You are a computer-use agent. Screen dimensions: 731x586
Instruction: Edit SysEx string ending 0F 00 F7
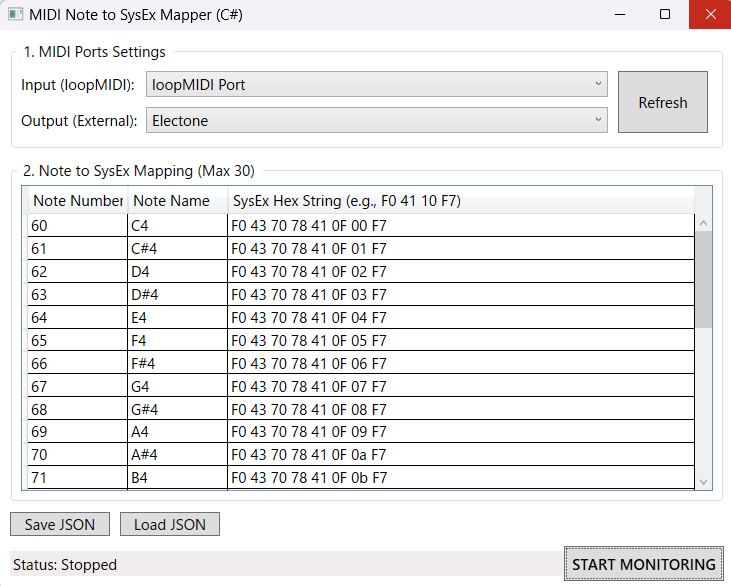point(461,226)
